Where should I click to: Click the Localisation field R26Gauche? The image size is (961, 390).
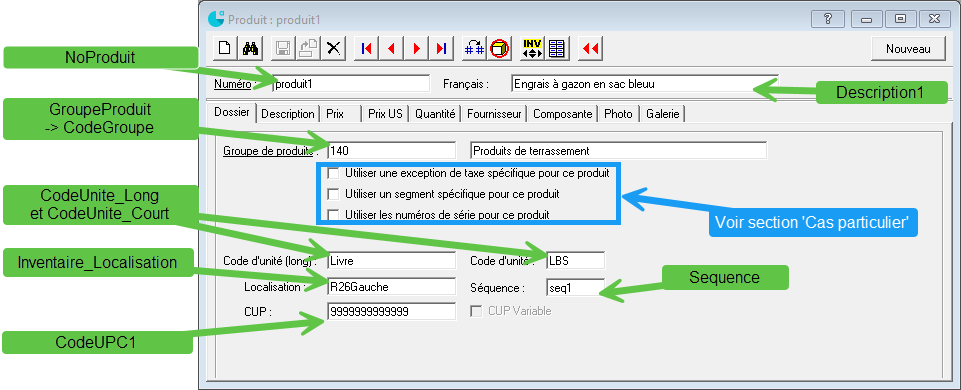tap(392, 286)
